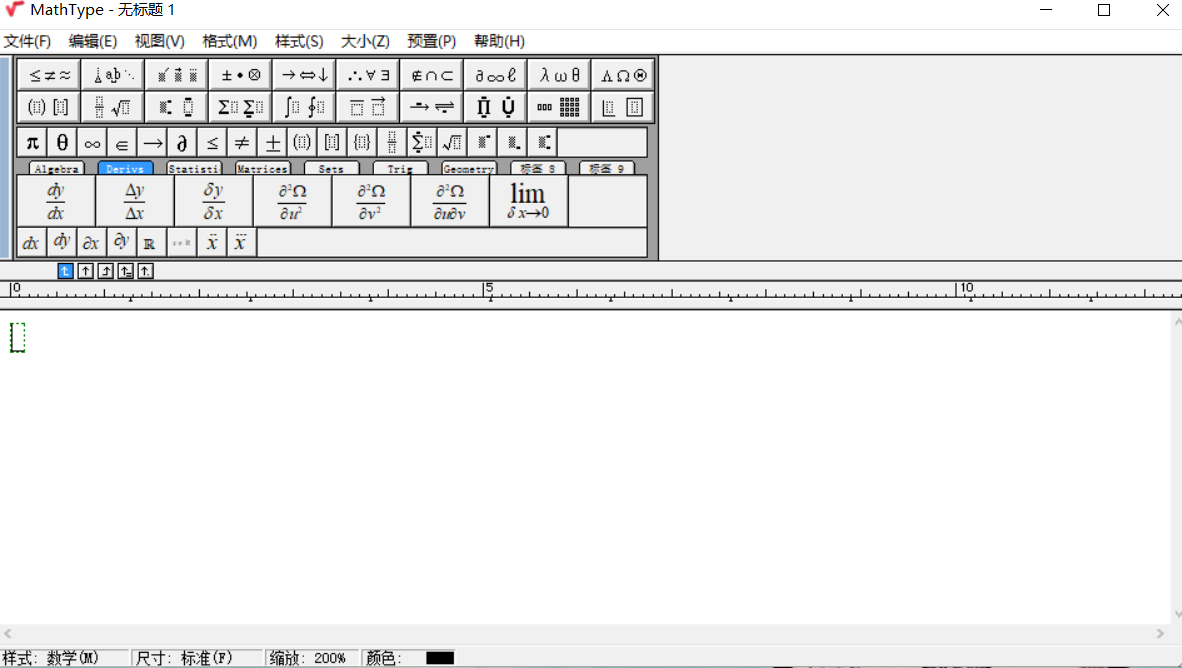Open the integral templates palette
1182x668 pixels.
coord(305,107)
